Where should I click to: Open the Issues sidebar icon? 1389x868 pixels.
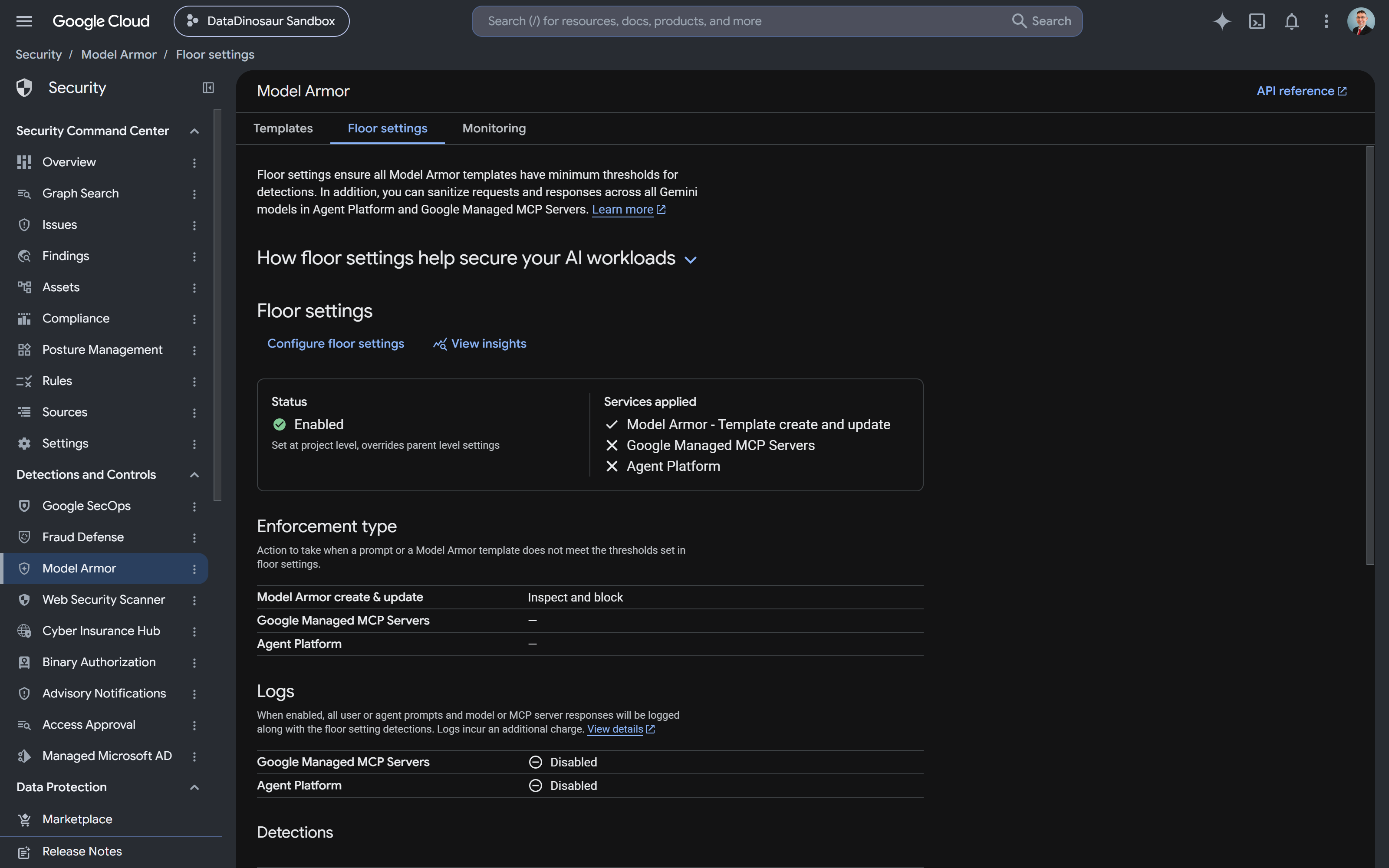[x=24, y=225]
